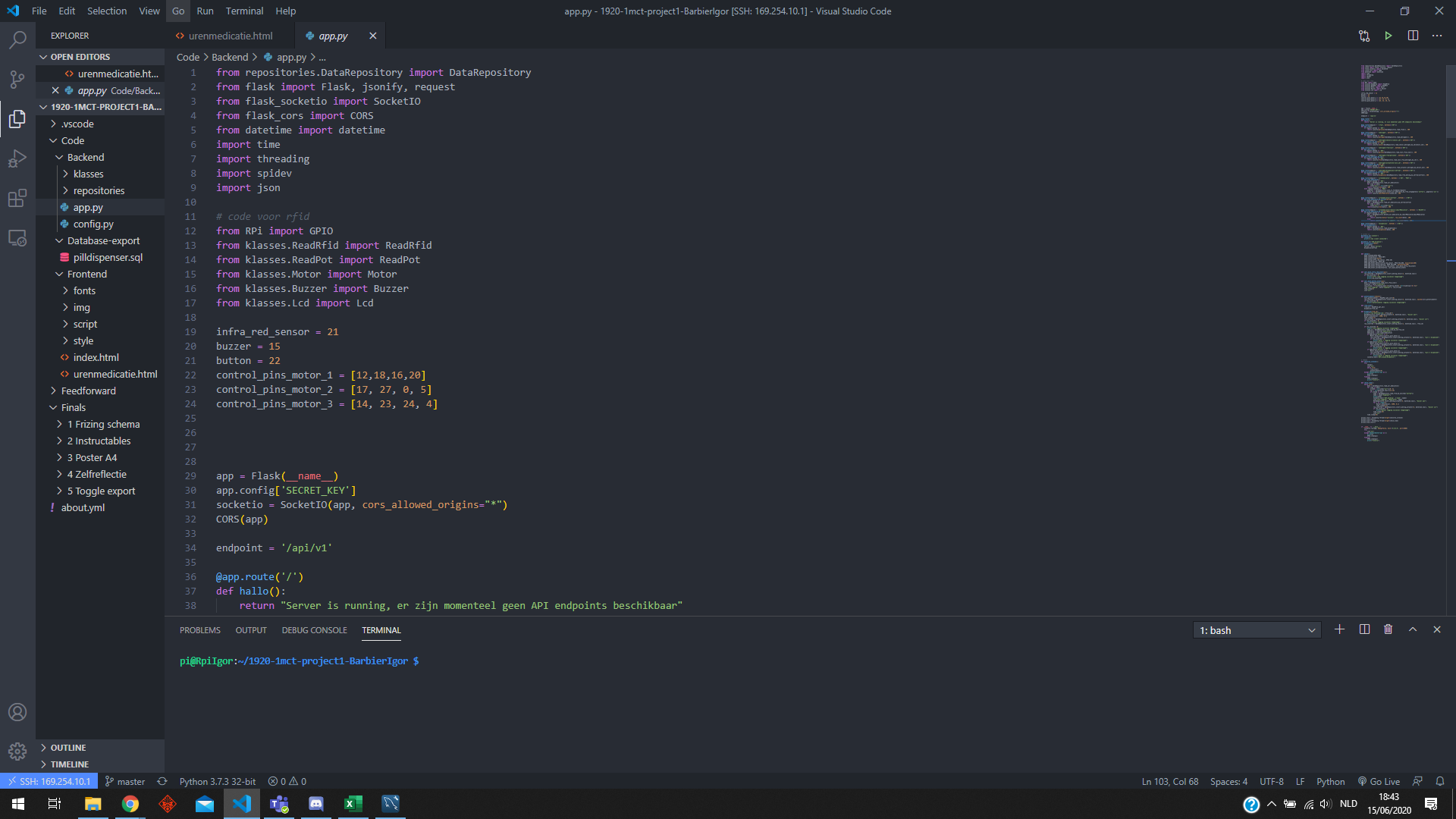The image size is (1456, 819).
Task: Maximize the terminal panel size
Action: (1413, 629)
